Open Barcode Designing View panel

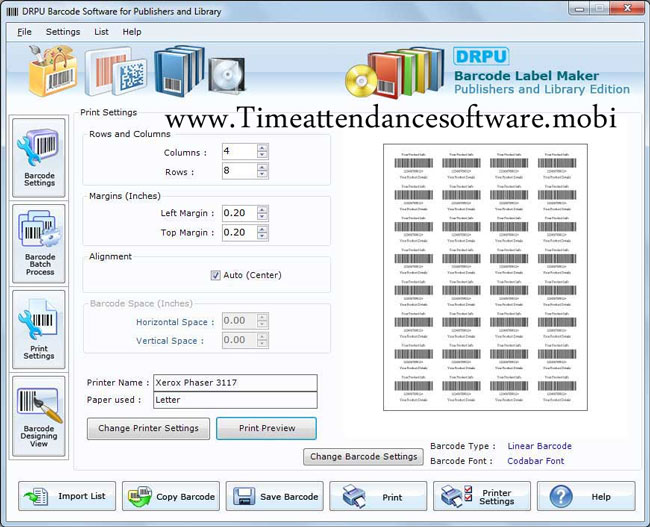point(39,416)
